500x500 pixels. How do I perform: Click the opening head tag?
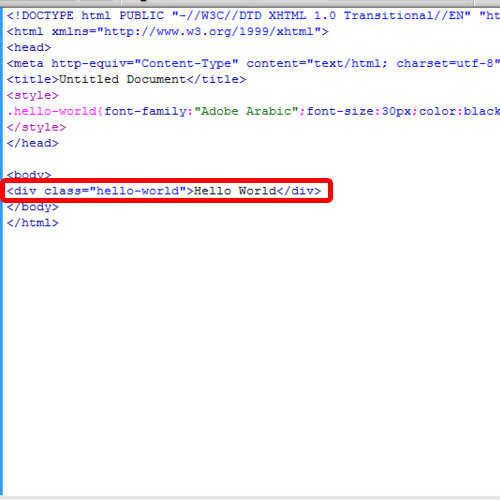pos(29,47)
